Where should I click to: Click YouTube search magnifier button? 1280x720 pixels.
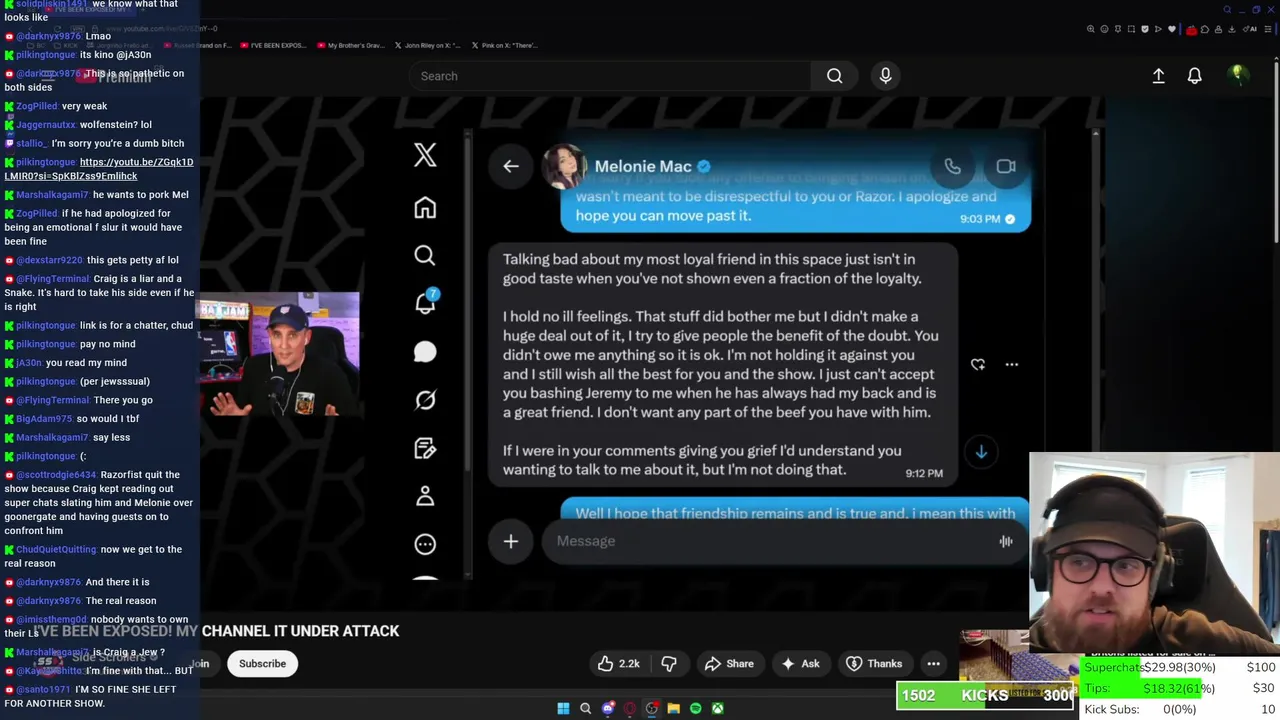click(x=834, y=76)
